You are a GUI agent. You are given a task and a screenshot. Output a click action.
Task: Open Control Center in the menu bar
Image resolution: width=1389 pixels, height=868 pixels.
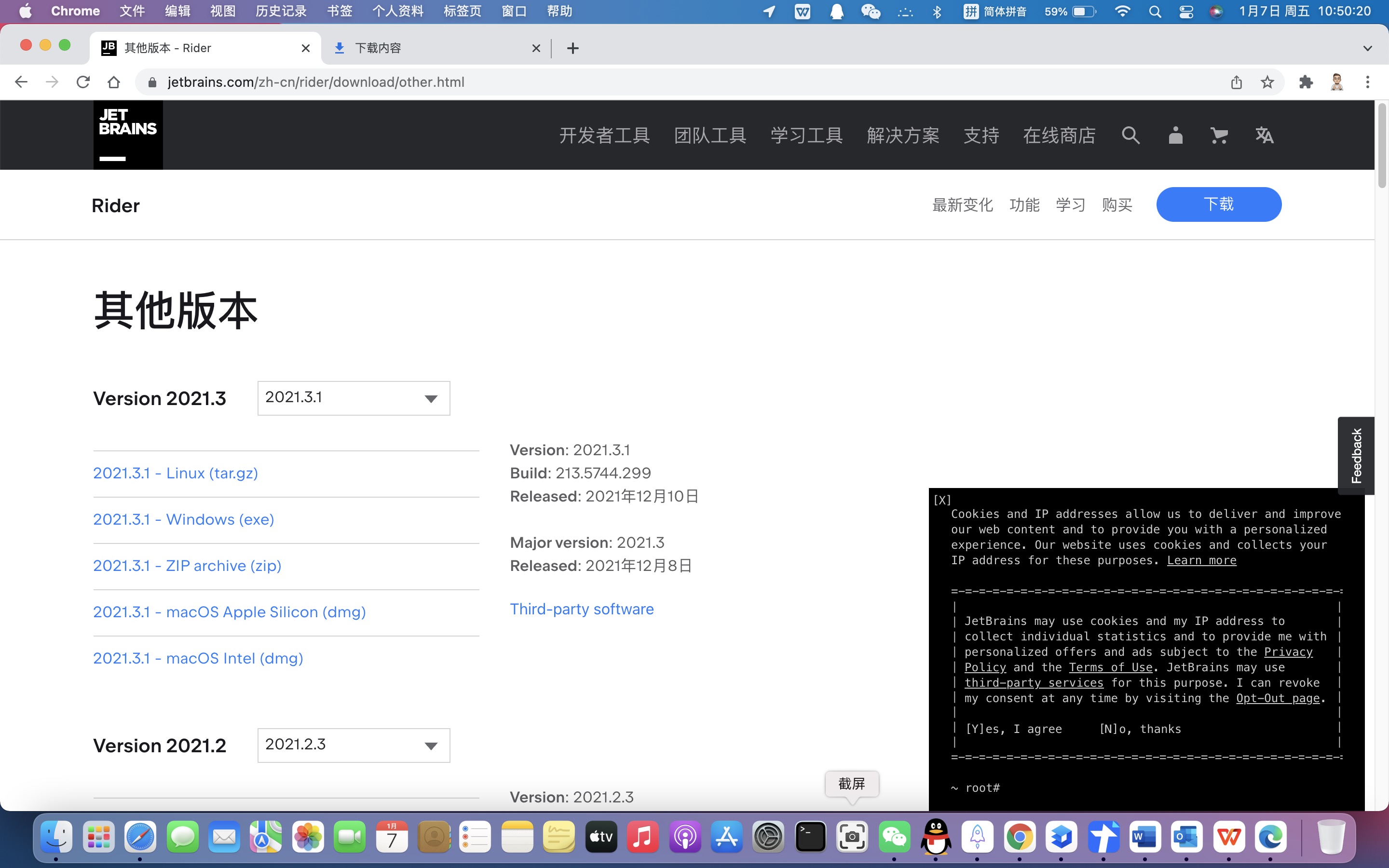pos(1186,12)
